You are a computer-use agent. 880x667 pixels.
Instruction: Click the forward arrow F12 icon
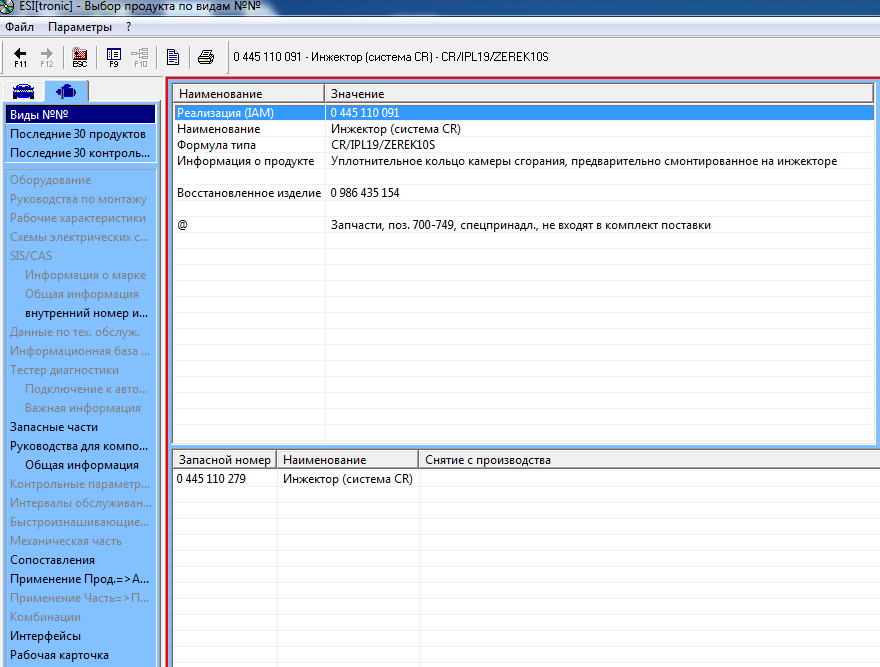point(46,56)
